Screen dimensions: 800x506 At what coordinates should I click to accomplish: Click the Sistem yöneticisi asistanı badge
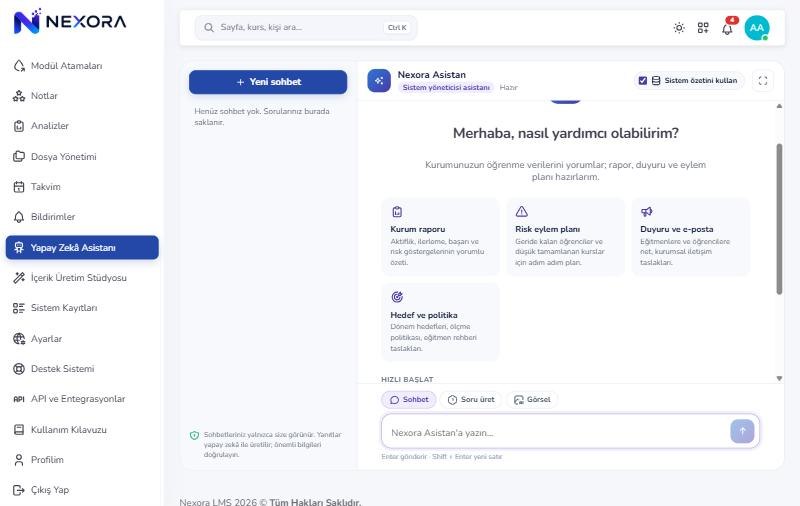coord(446,88)
